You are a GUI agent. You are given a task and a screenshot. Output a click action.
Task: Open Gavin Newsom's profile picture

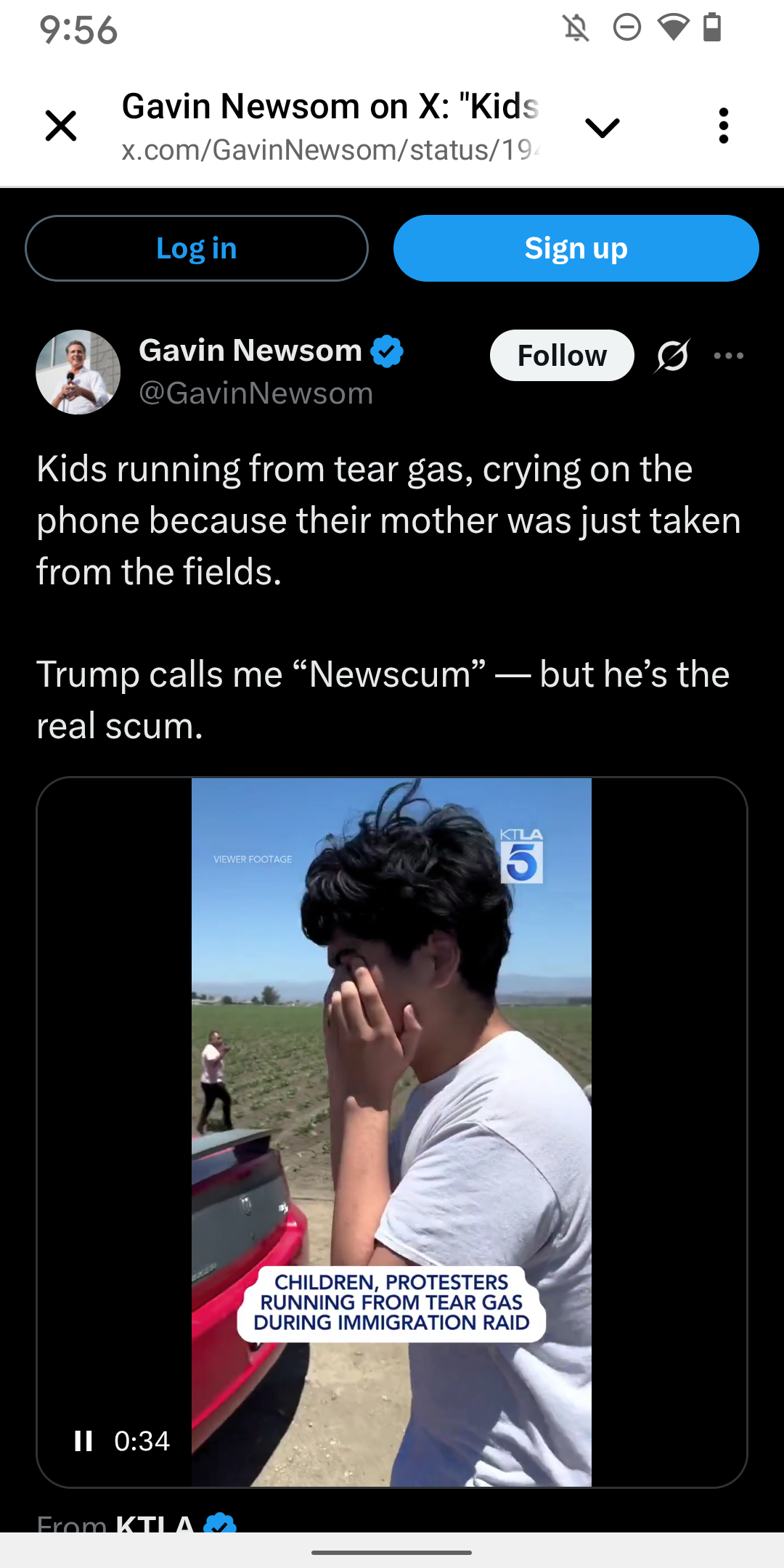tap(78, 372)
